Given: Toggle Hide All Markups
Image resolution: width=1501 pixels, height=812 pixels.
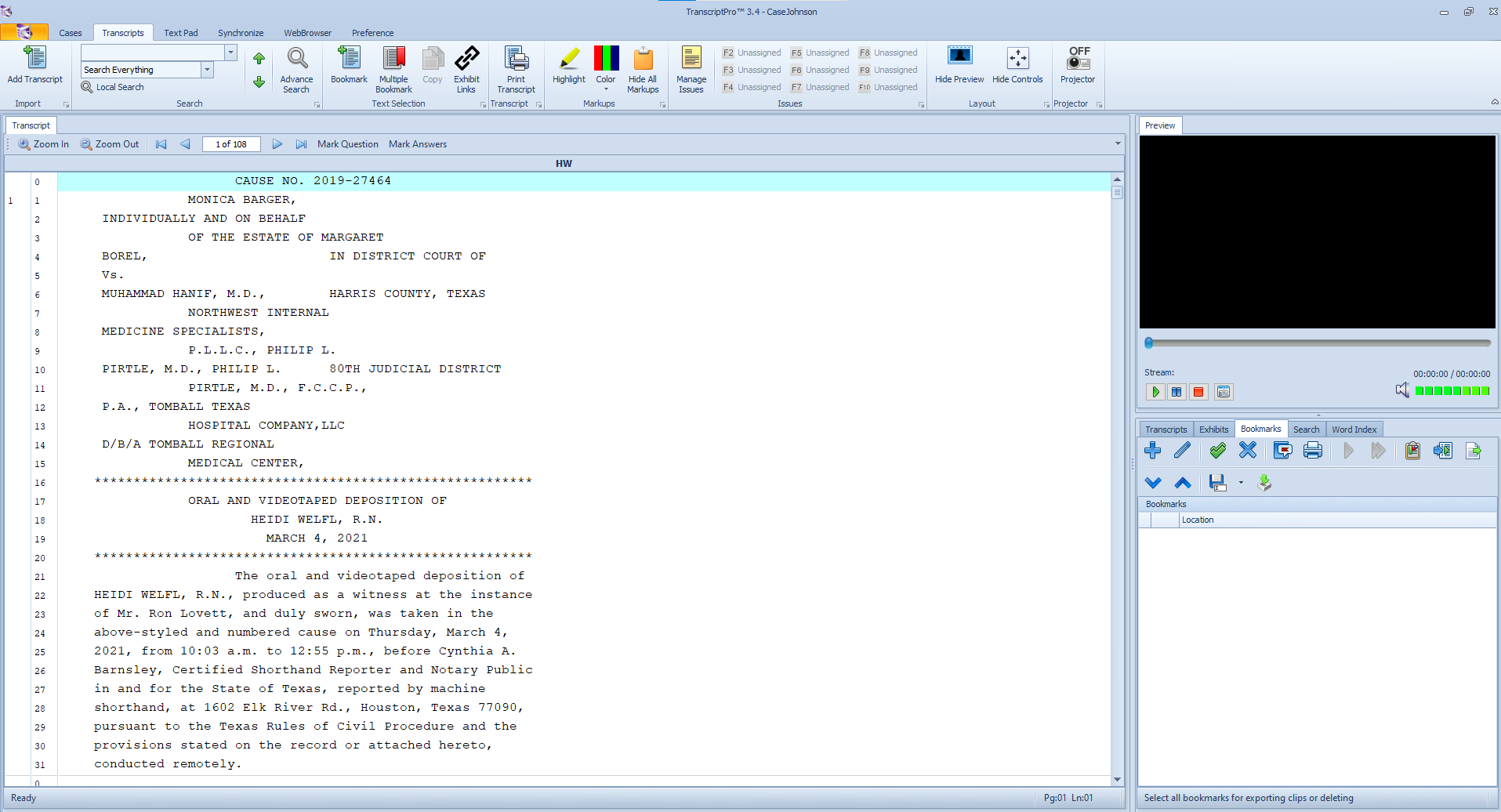Looking at the screenshot, I should [643, 69].
